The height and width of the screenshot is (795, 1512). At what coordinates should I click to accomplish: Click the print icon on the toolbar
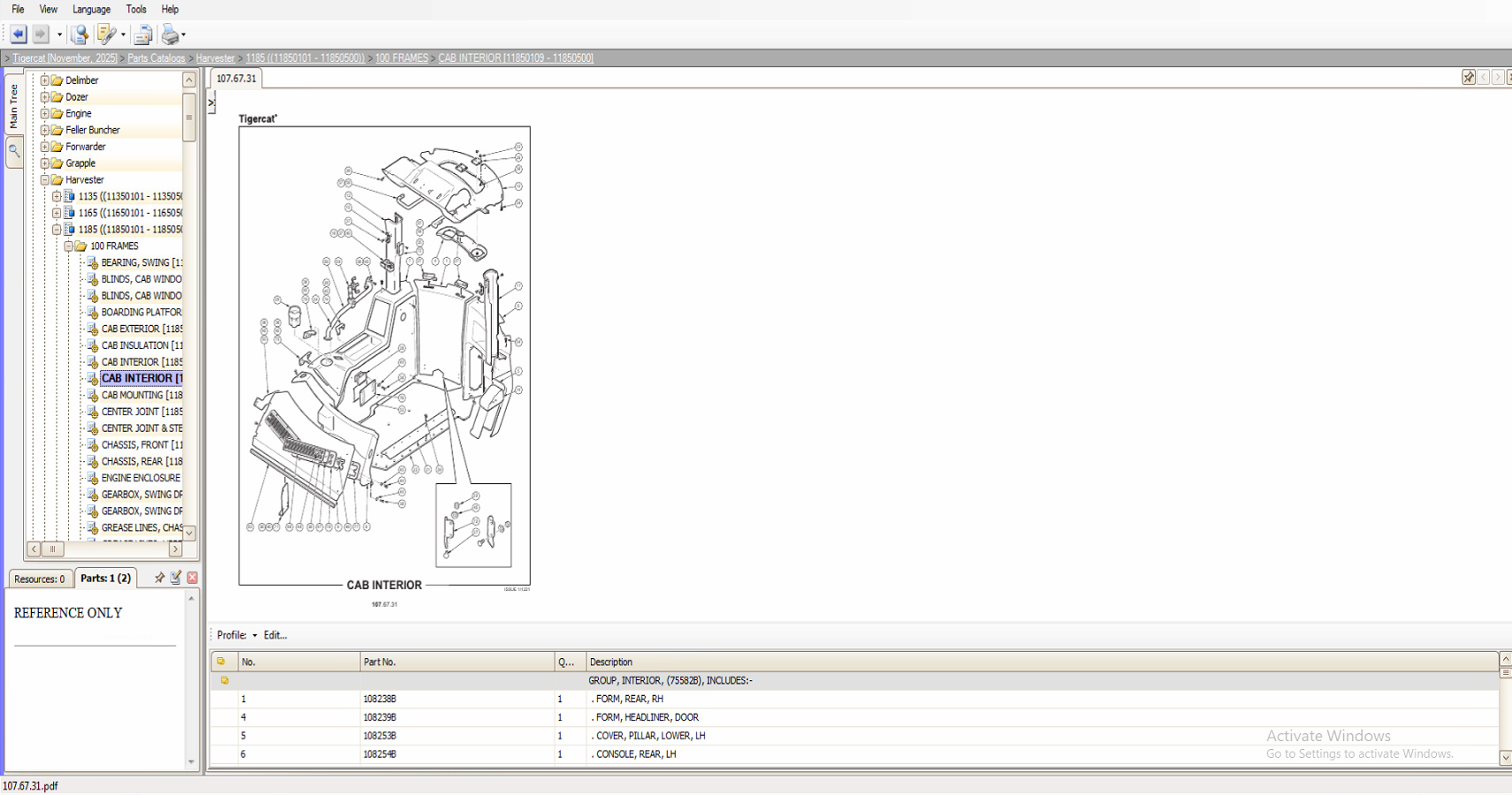pos(169,34)
